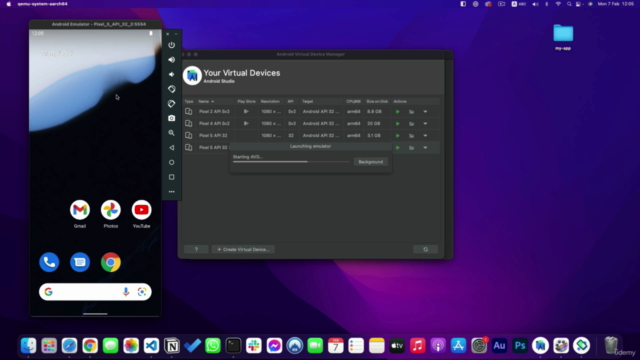Open the Messages app on emulator
The height and width of the screenshot is (360, 640).
coord(80,262)
